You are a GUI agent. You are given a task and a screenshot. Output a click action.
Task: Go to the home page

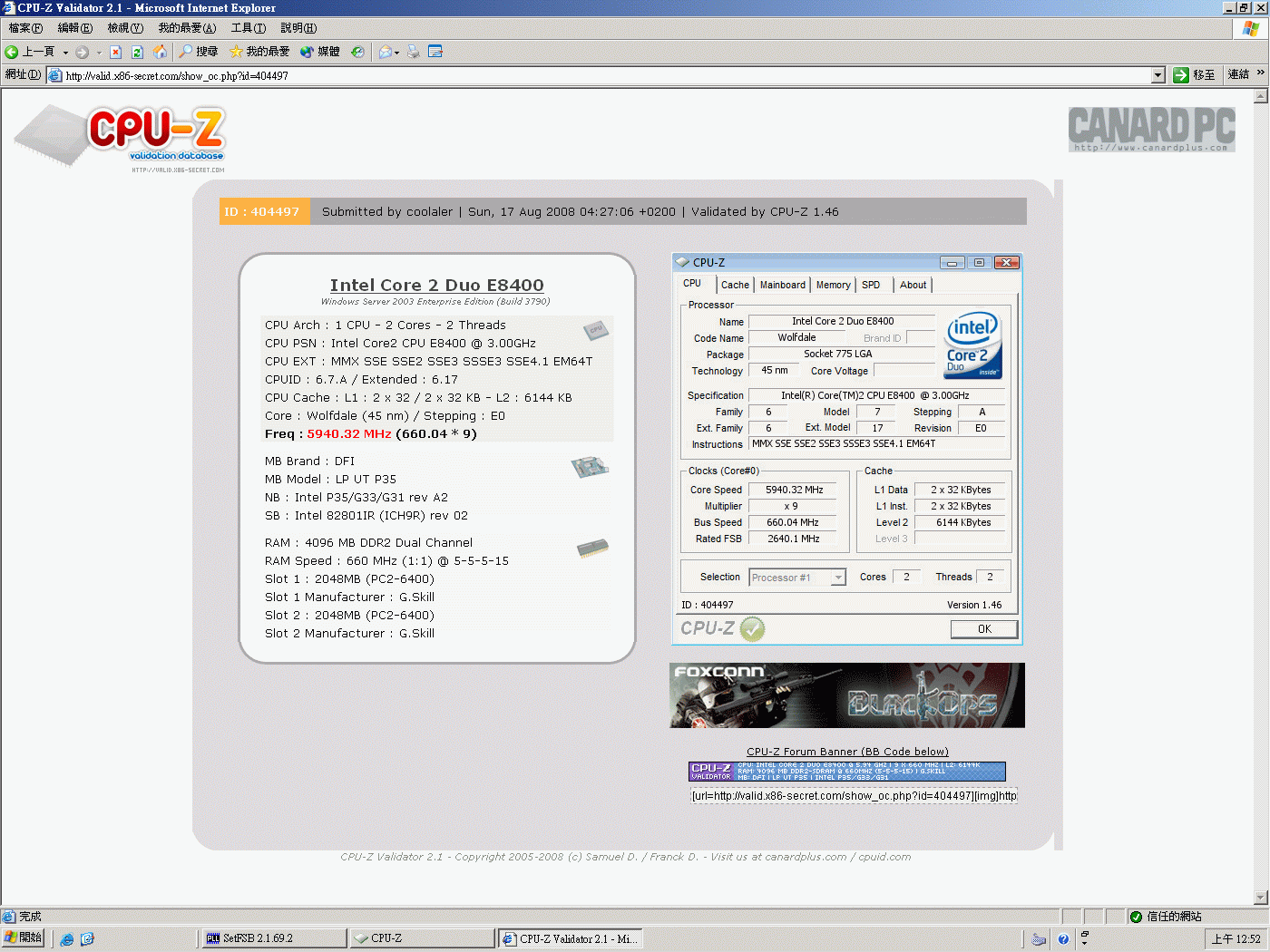coord(160,52)
